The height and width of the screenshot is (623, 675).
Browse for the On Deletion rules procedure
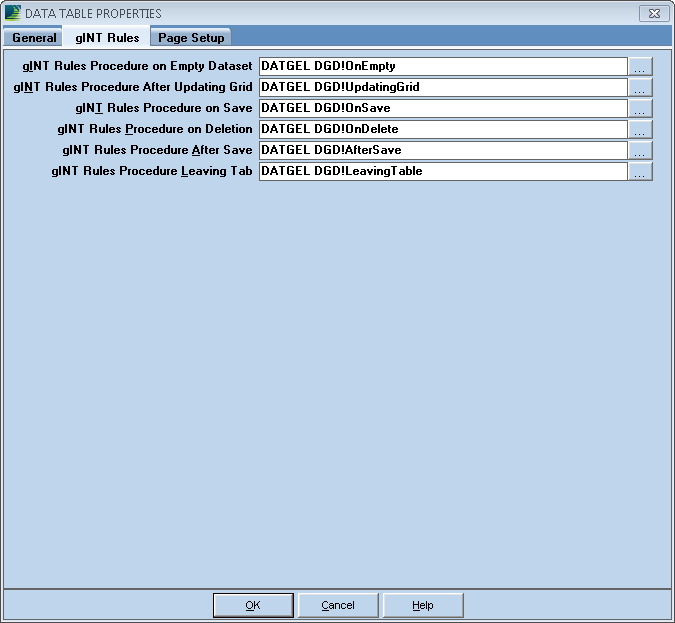(640, 130)
